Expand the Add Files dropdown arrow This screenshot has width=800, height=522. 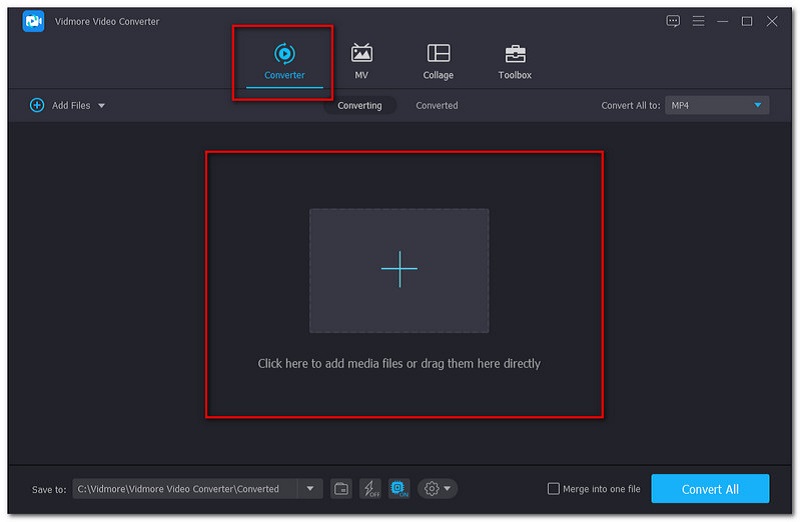(101, 105)
